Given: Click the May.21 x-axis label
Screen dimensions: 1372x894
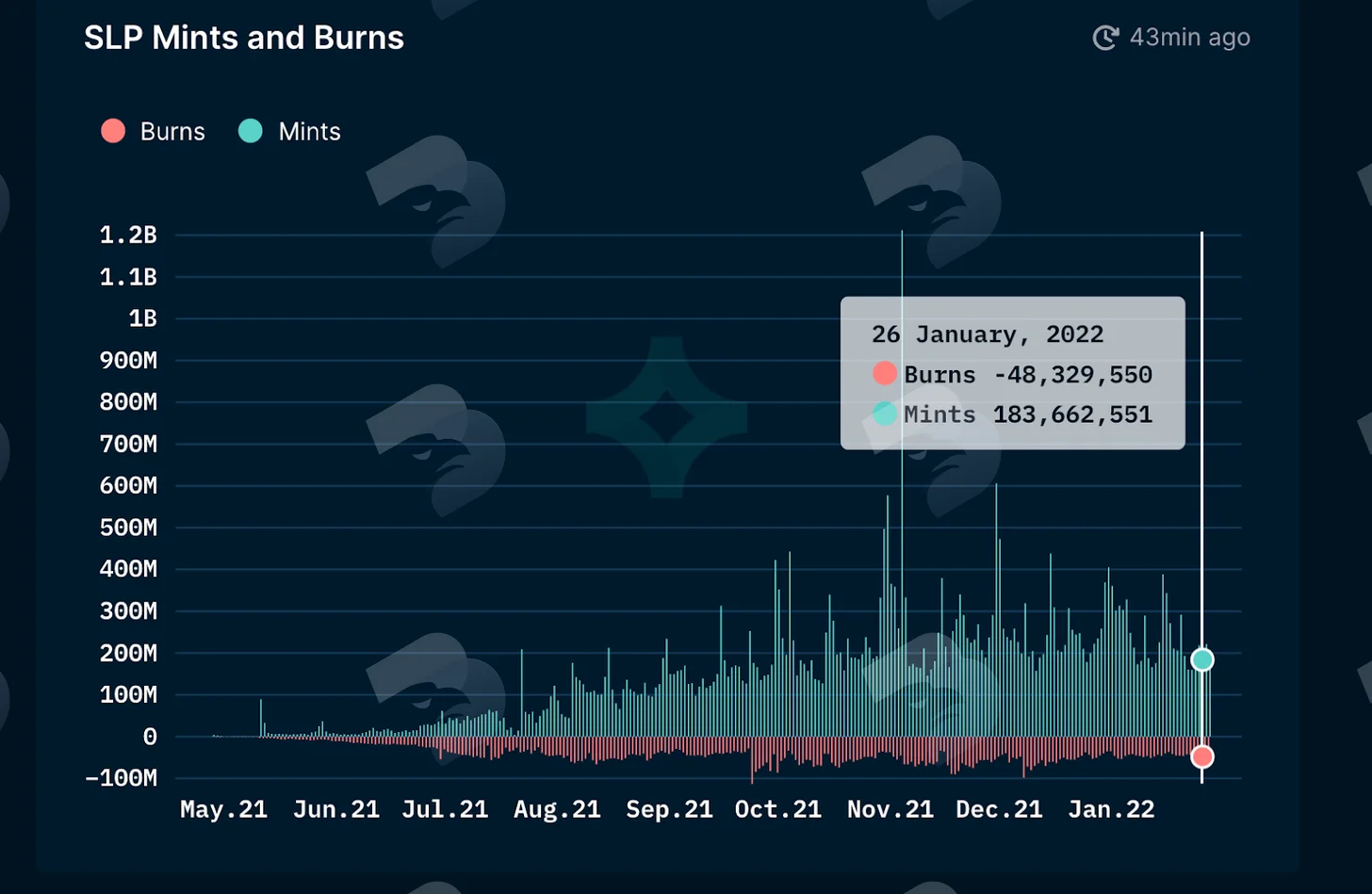Looking at the screenshot, I should tap(223, 809).
